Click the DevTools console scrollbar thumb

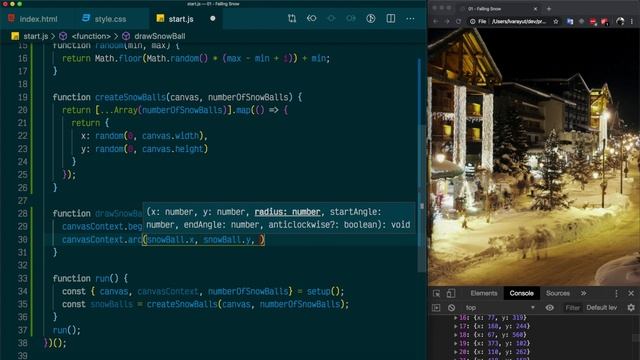636,338
